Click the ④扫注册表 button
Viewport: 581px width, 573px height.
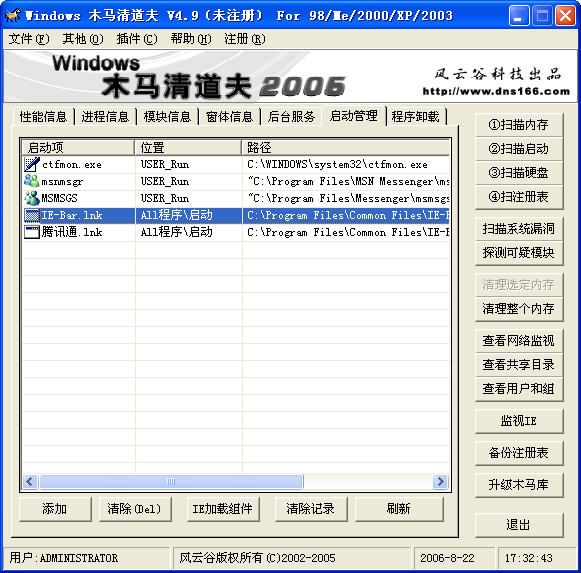[519, 196]
